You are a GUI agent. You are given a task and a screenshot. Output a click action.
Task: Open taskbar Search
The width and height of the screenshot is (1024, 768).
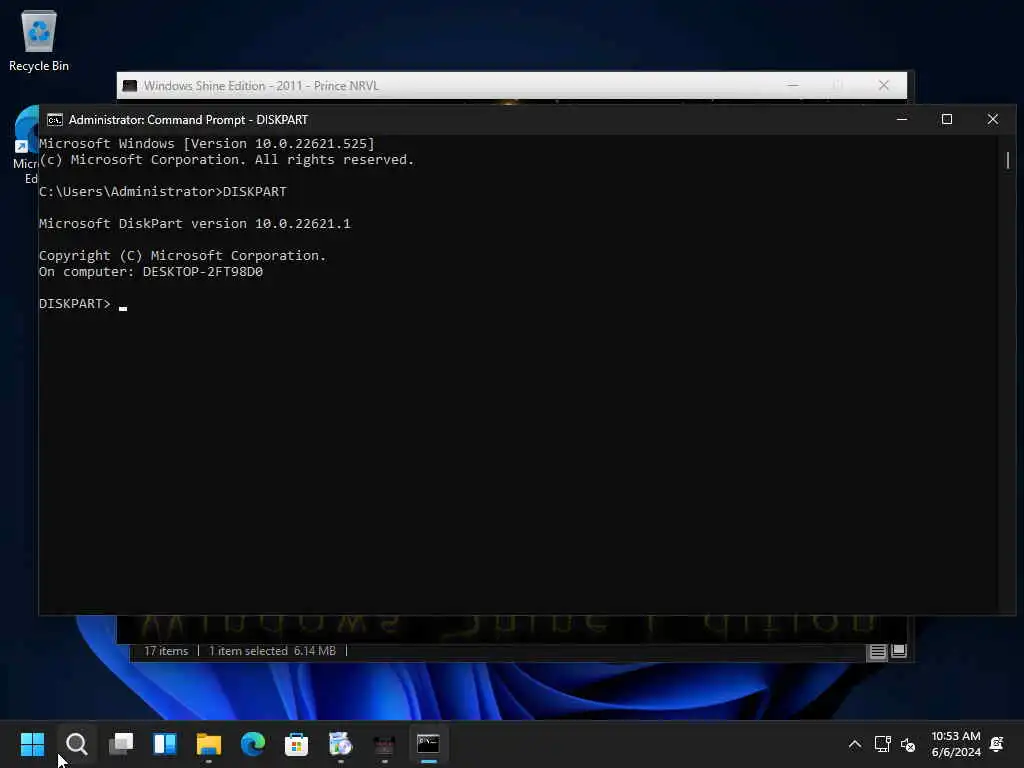[76, 744]
